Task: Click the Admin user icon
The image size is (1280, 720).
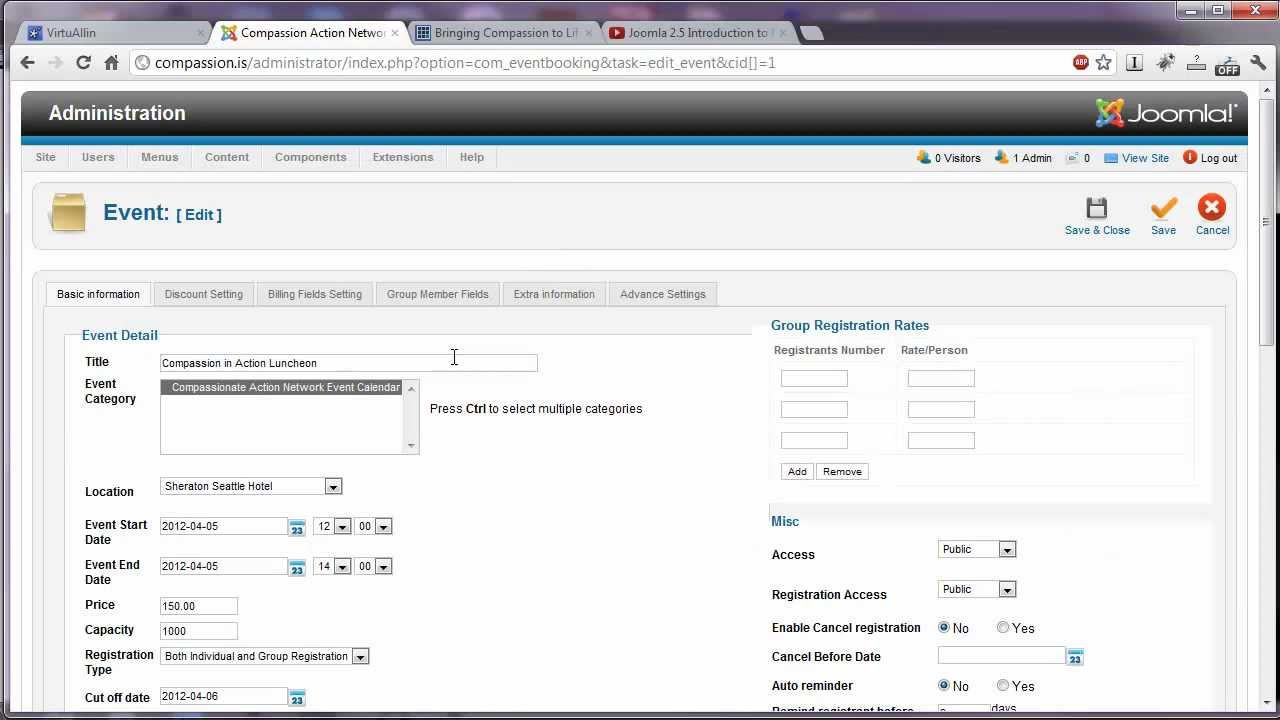Action: (x=1002, y=157)
